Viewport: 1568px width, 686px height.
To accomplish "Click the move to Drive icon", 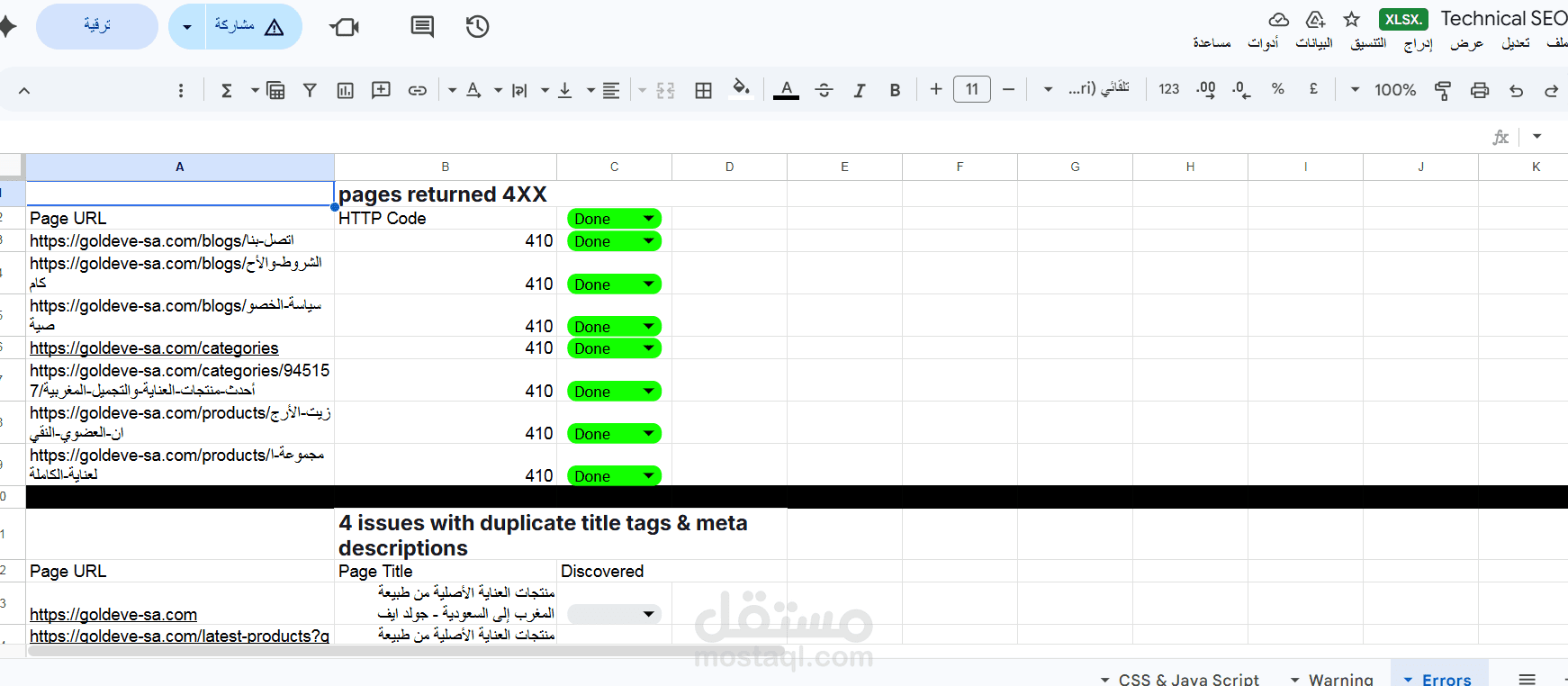I will [x=1315, y=20].
